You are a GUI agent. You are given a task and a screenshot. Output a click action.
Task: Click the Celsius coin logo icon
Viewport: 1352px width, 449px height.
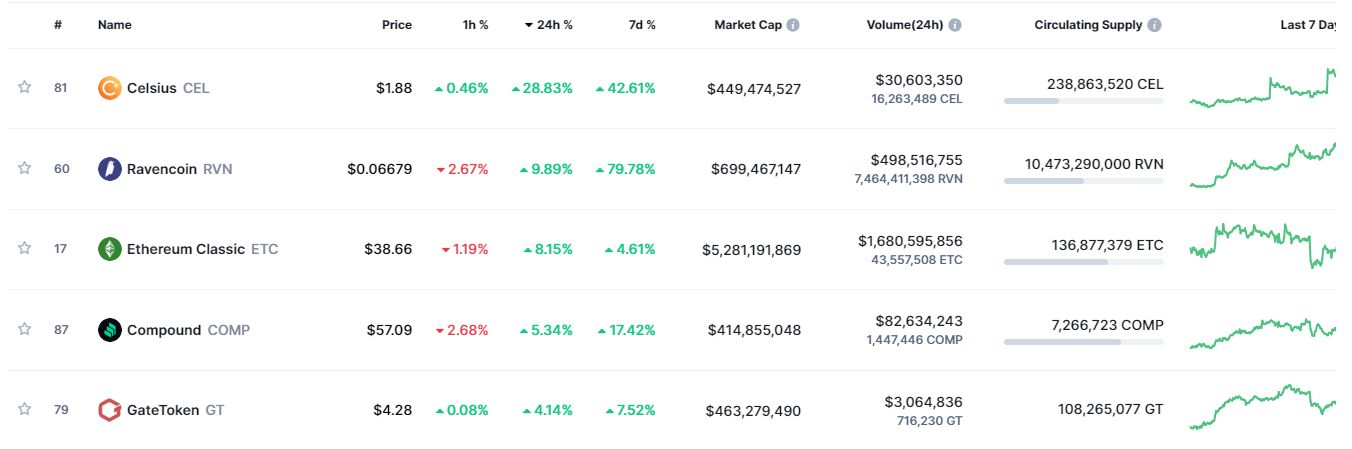pos(110,88)
